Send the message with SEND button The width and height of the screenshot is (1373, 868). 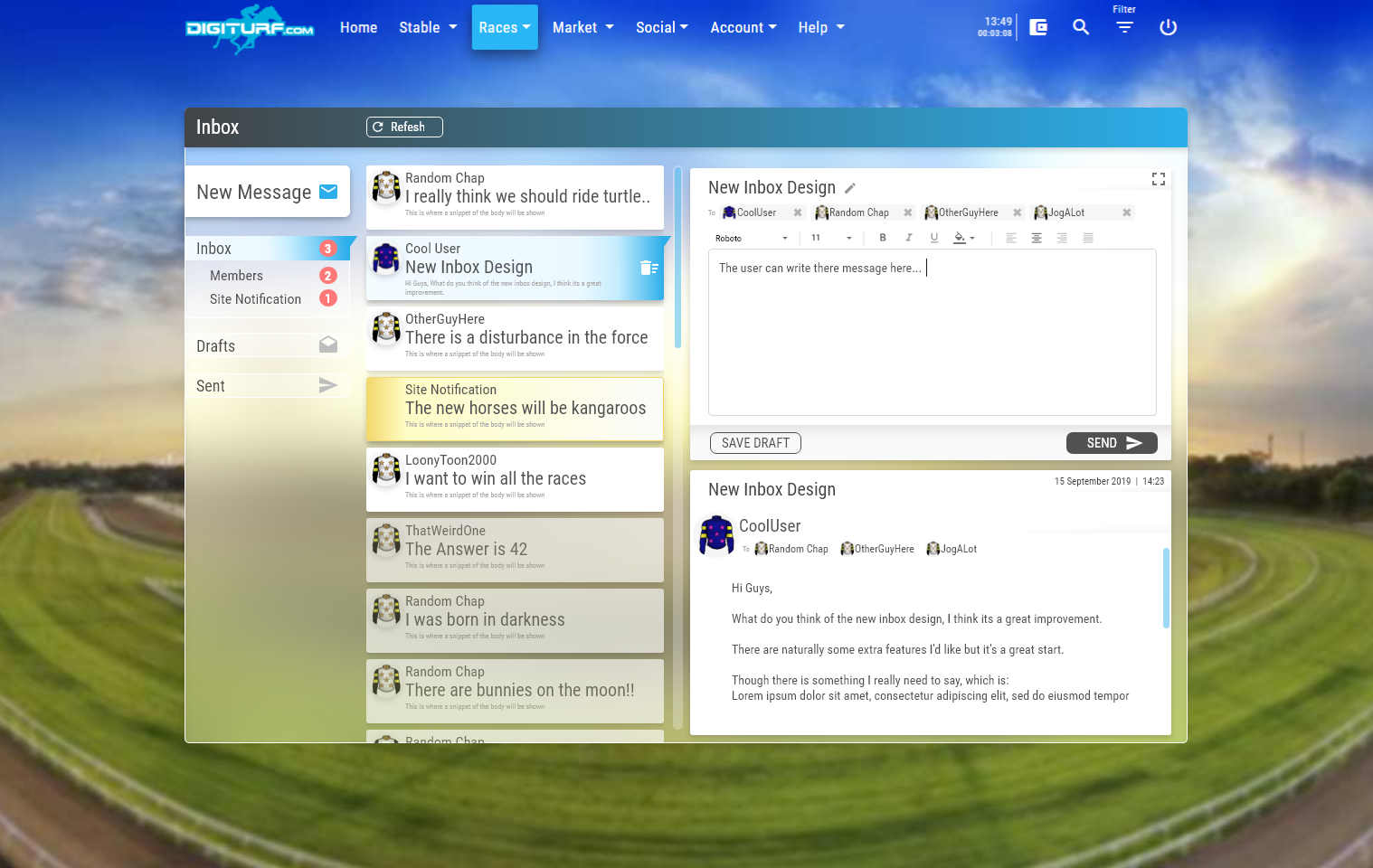[x=1112, y=443]
